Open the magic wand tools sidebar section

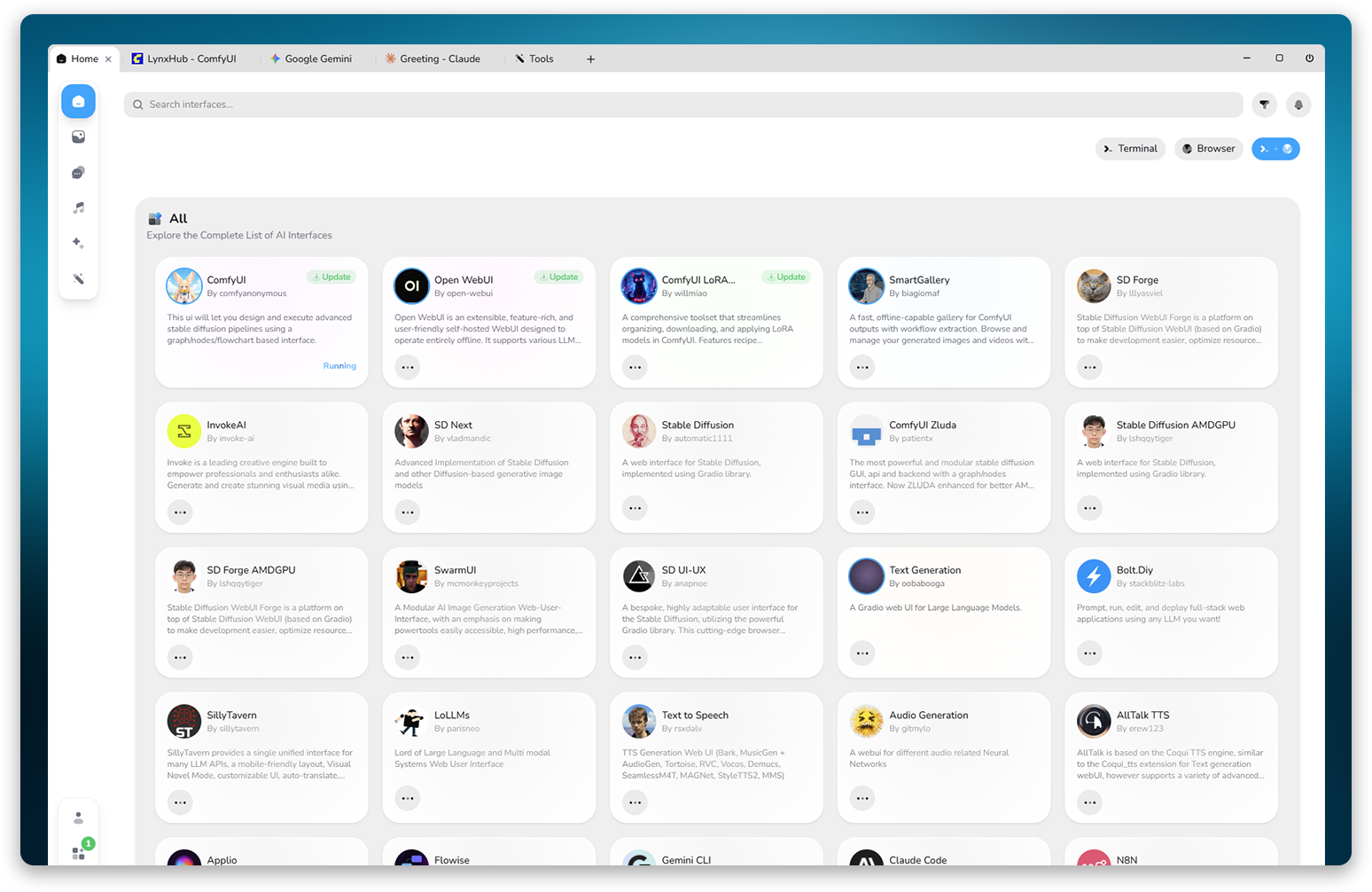78,278
